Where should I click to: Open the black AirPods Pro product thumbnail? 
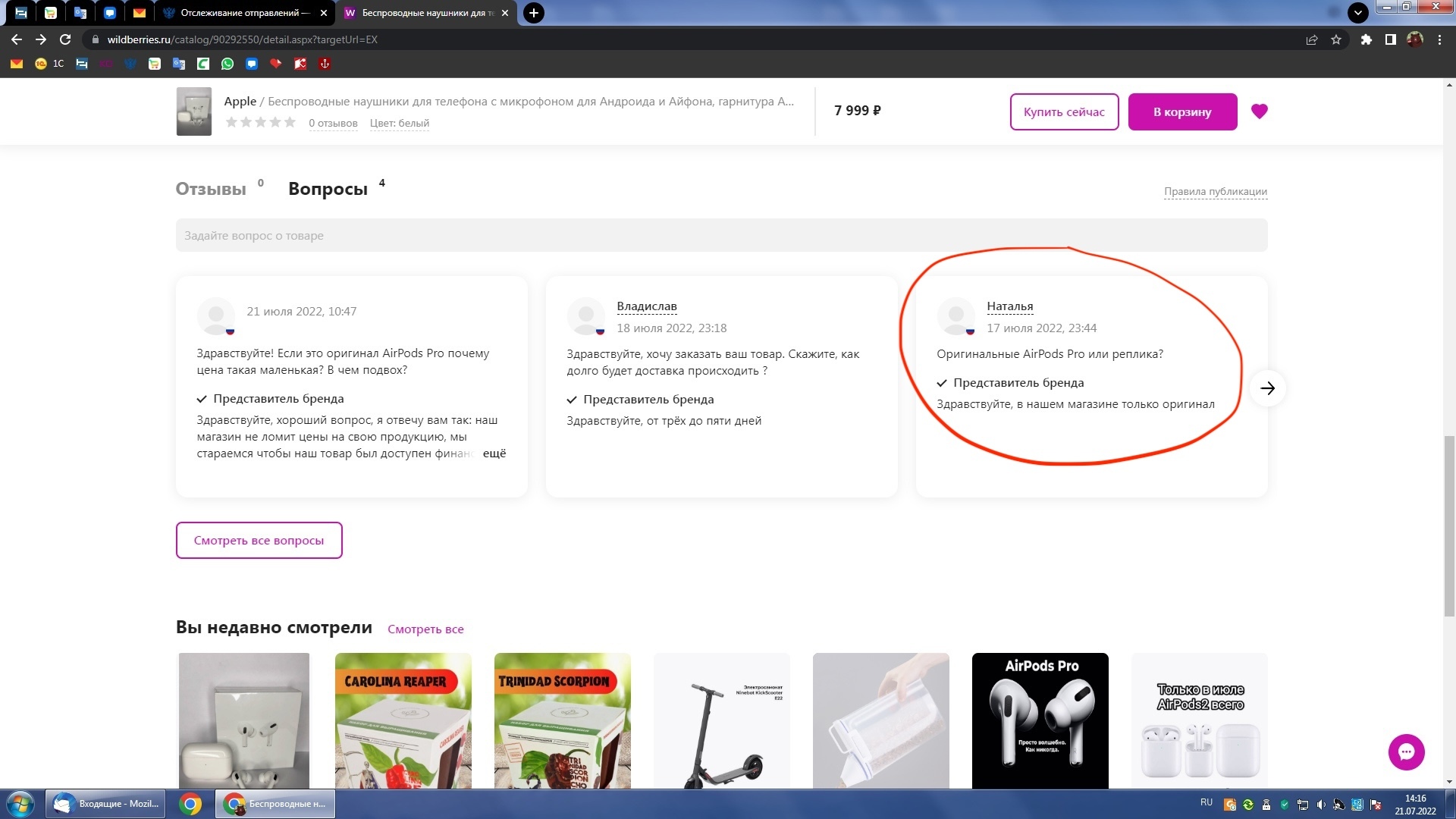[x=1040, y=720]
